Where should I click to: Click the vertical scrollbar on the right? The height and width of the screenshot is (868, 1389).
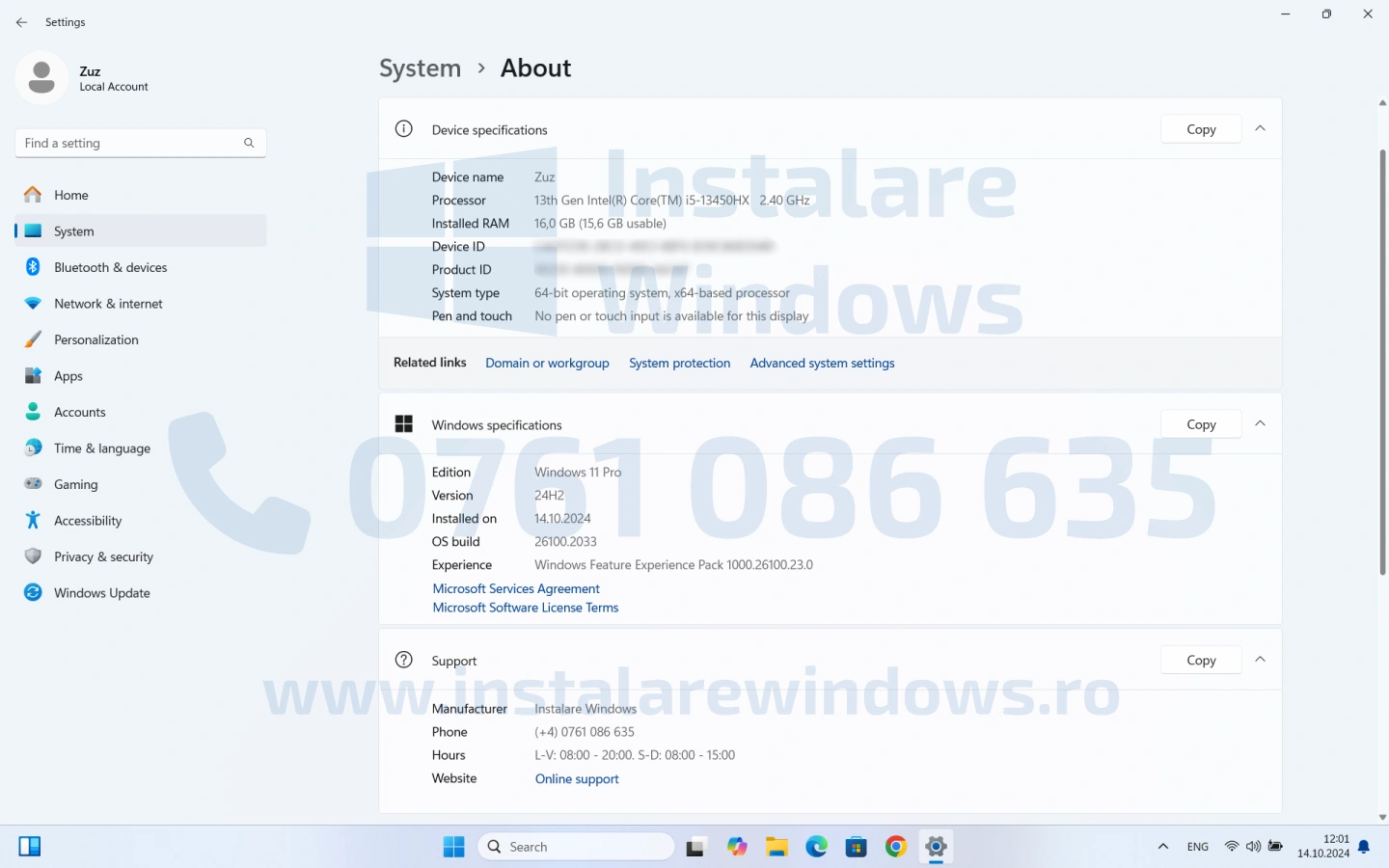[1382, 362]
